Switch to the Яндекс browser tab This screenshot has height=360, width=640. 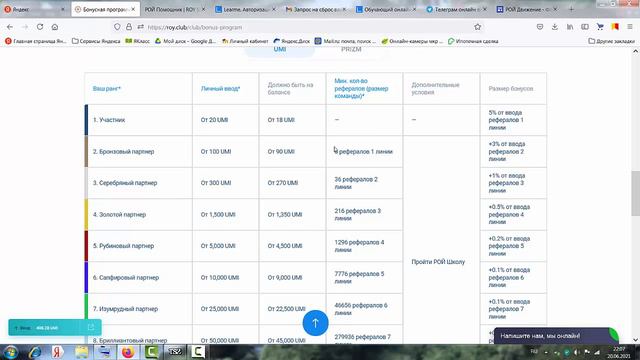34,9
